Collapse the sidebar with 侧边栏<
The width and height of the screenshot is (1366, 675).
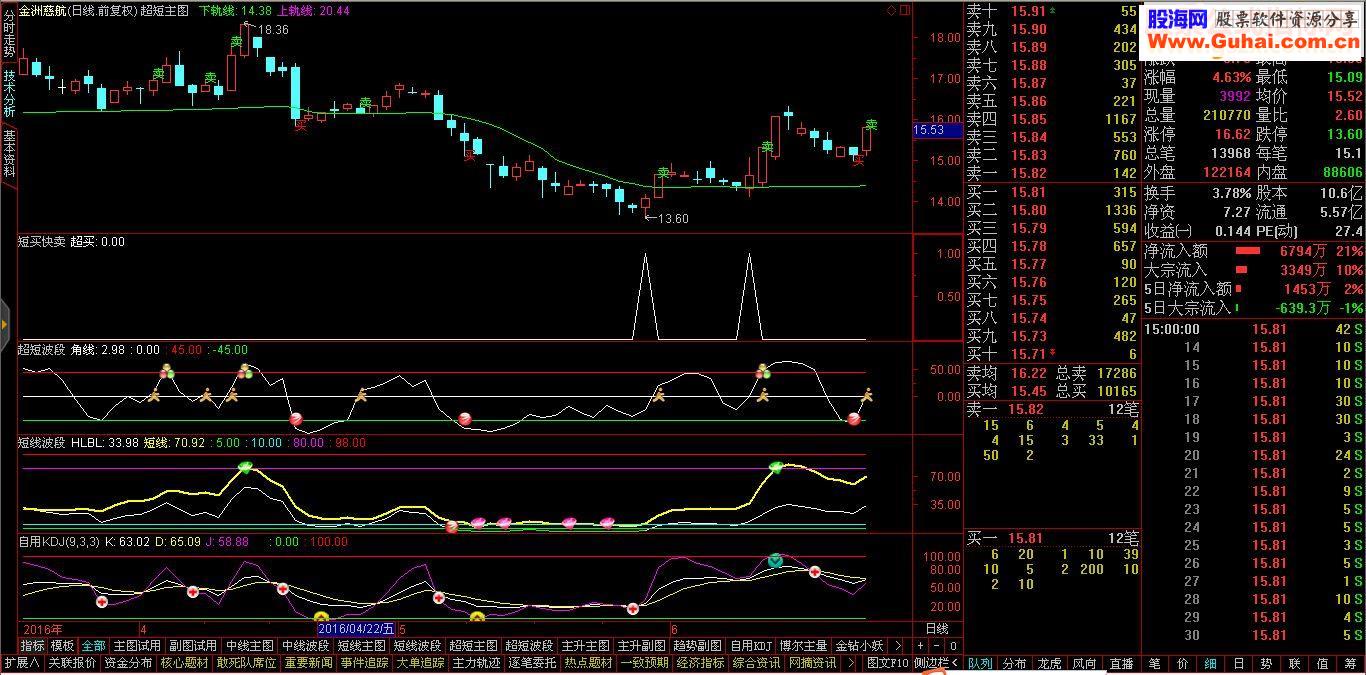(937, 663)
